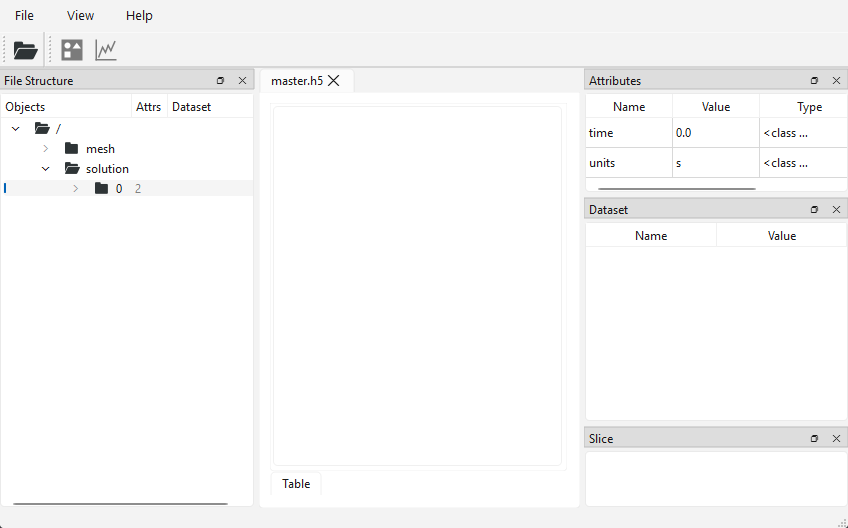848x528 pixels.
Task: Click the Dataset panel Value header
Action: (781, 235)
